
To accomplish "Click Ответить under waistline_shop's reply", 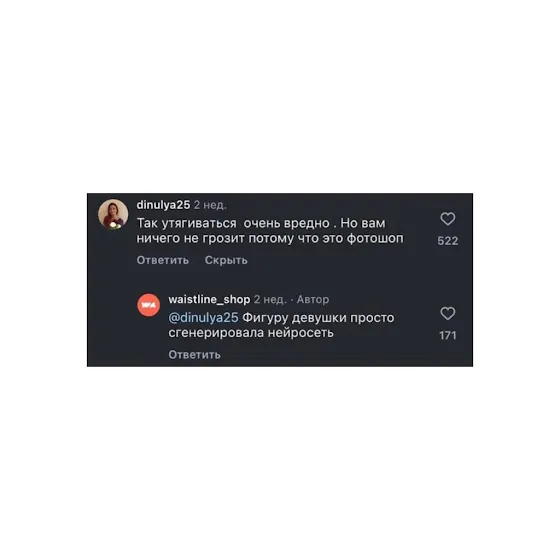I will pos(194,355).
